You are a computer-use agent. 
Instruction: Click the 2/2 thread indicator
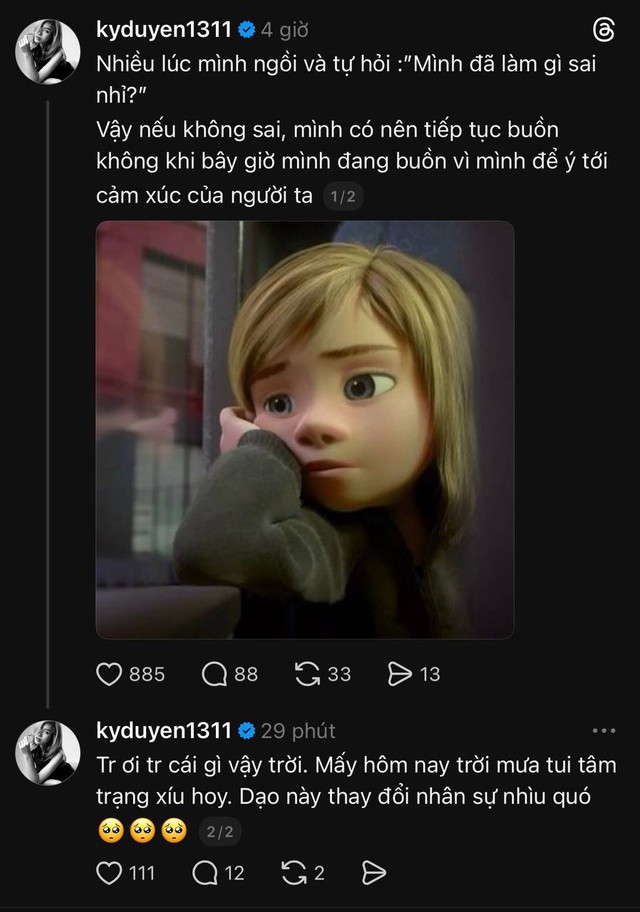tap(218, 831)
